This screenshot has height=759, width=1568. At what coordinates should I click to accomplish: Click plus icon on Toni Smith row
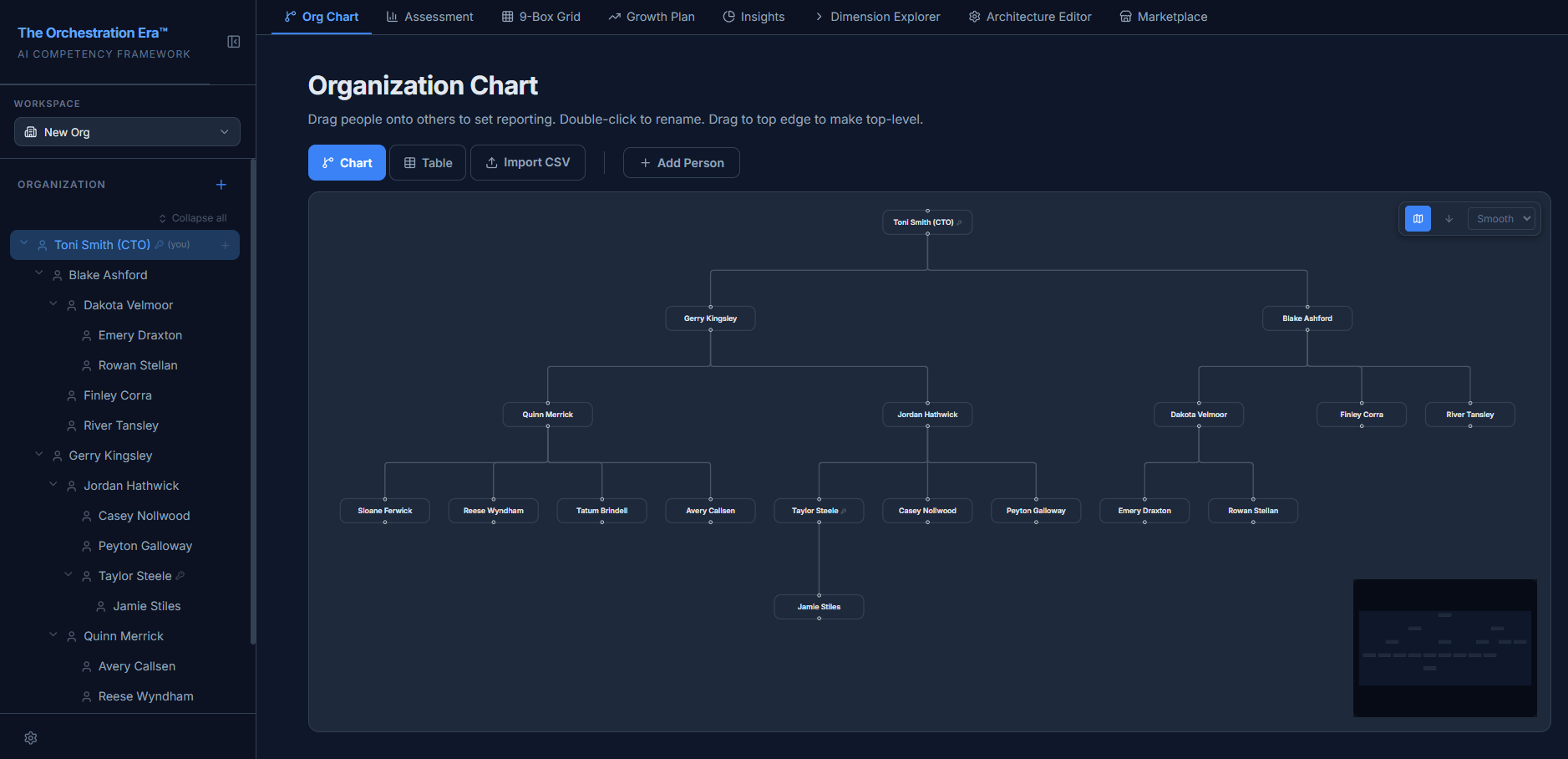pyautogui.click(x=225, y=245)
